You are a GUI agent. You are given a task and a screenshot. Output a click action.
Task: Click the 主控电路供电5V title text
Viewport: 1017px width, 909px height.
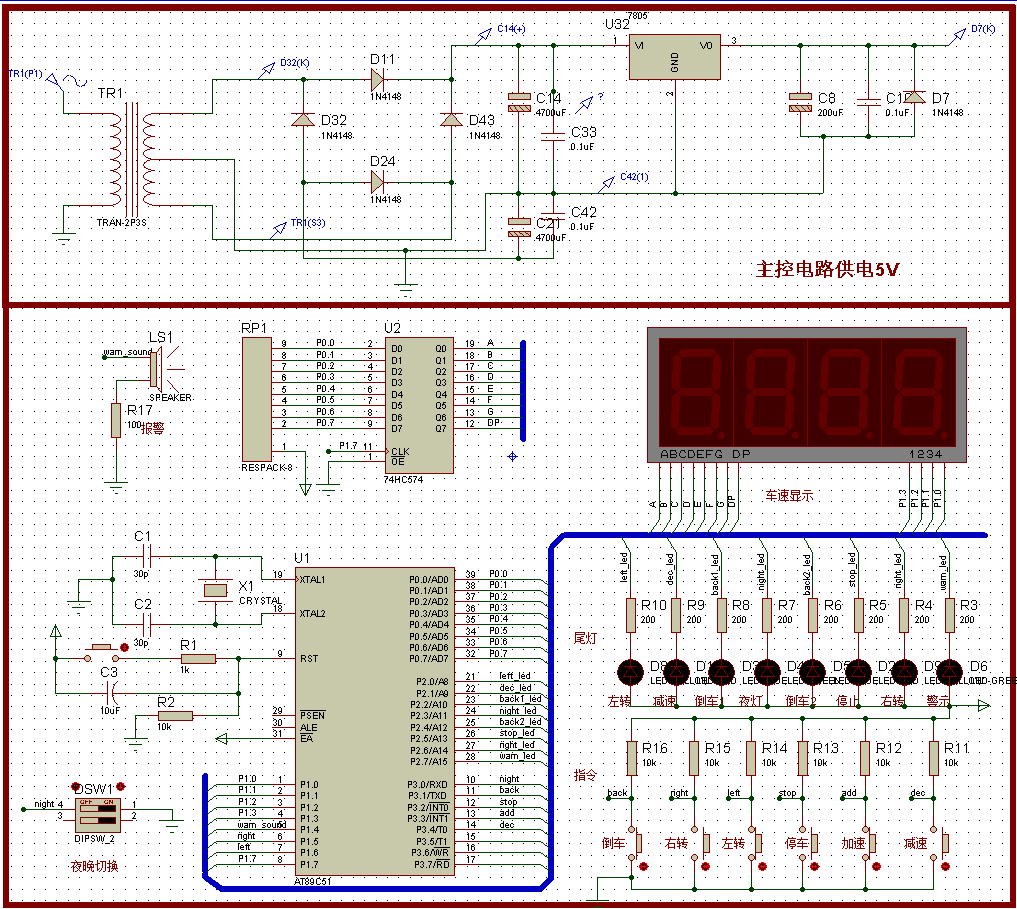827,269
